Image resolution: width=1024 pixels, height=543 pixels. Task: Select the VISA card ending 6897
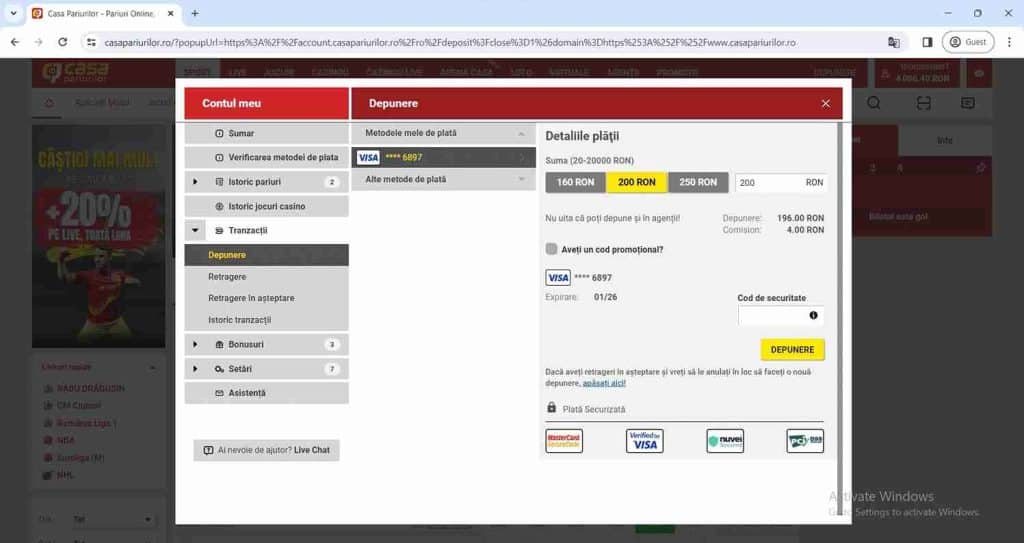(443, 157)
